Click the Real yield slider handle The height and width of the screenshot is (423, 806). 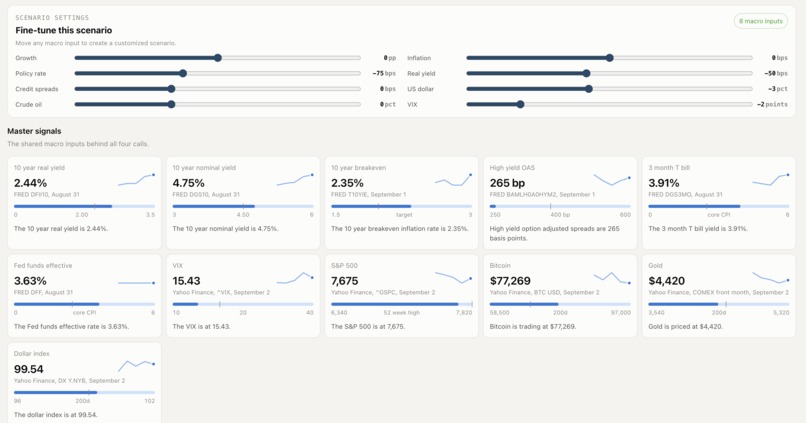[587, 73]
